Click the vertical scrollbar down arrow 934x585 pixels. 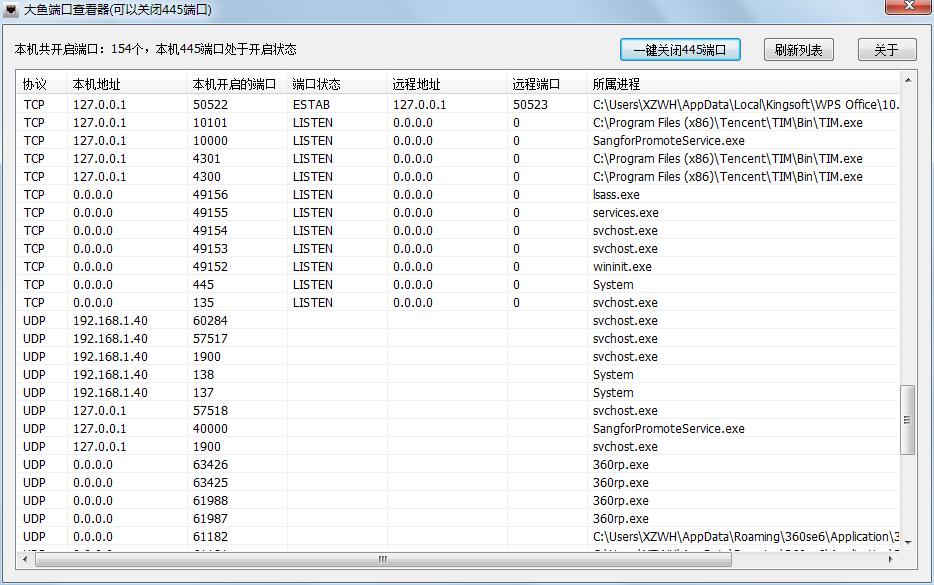coord(908,542)
